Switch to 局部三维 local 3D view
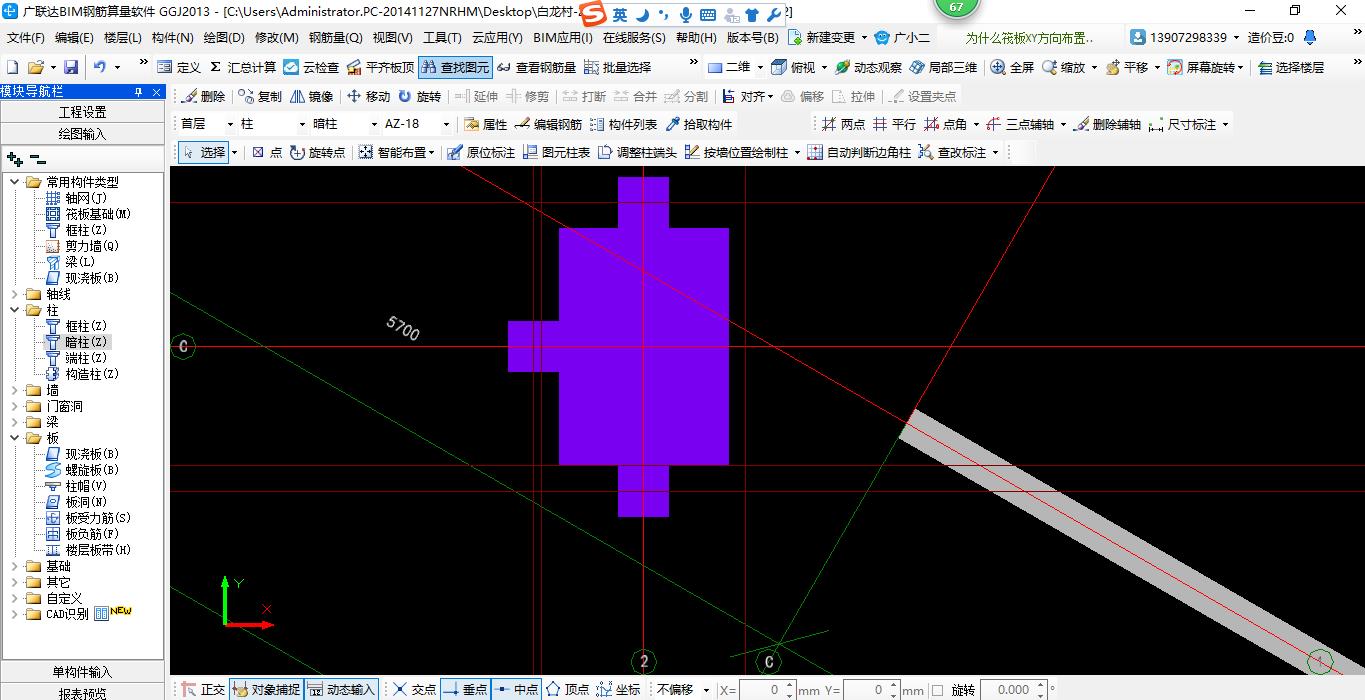 (x=943, y=67)
